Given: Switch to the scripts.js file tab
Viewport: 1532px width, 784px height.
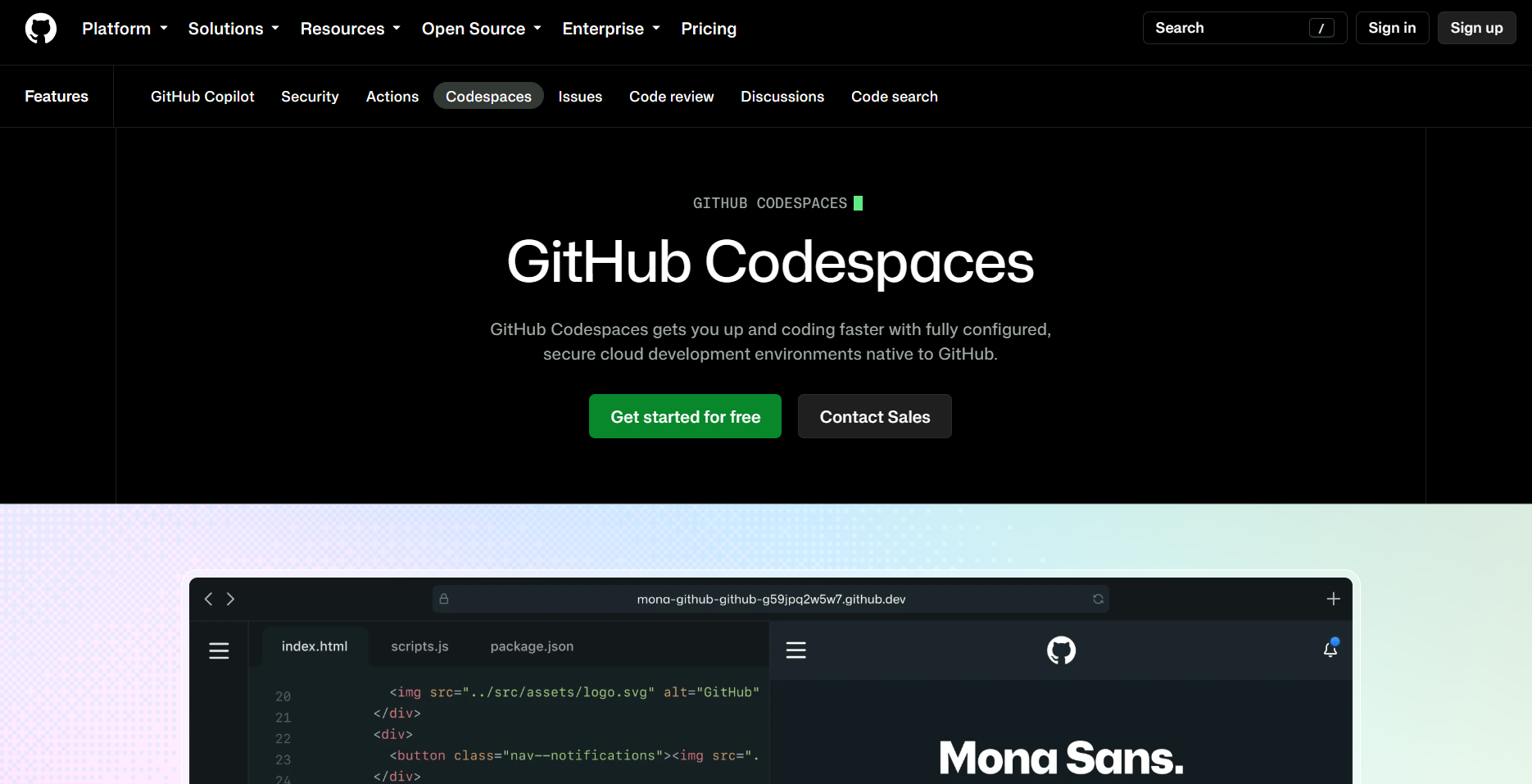Looking at the screenshot, I should point(419,646).
